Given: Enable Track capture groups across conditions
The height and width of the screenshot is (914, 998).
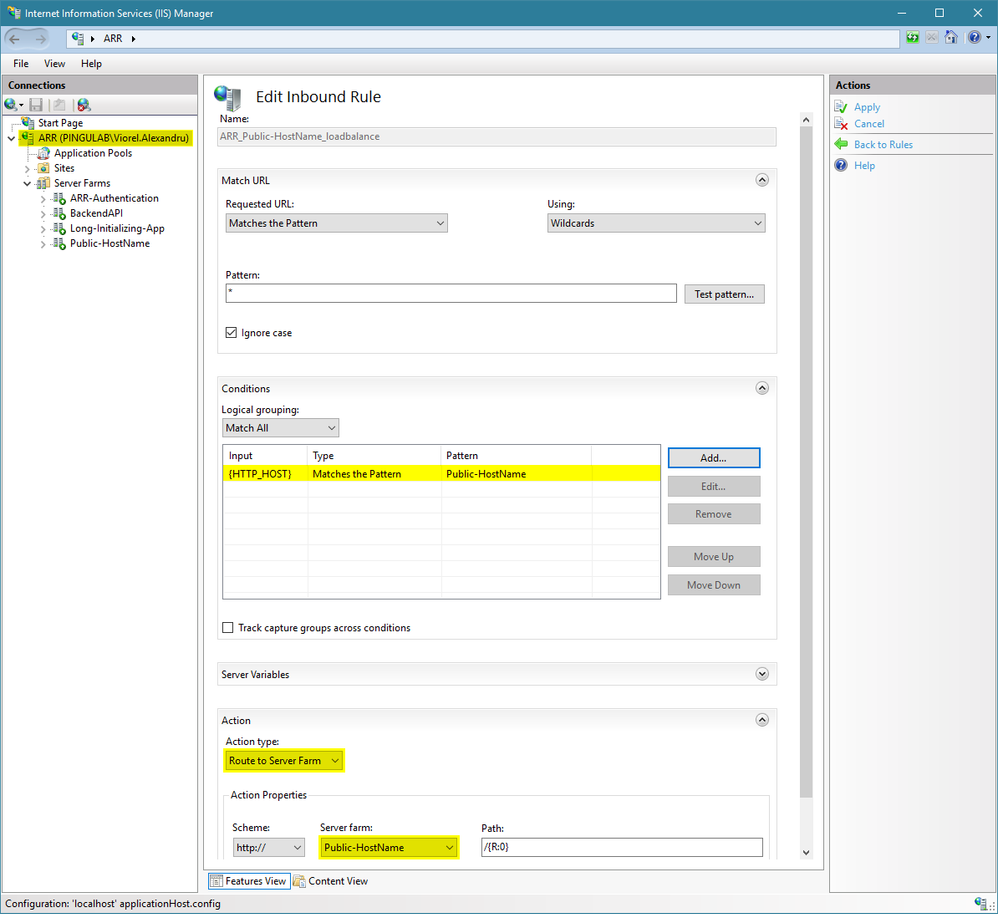Looking at the screenshot, I should (x=227, y=628).
